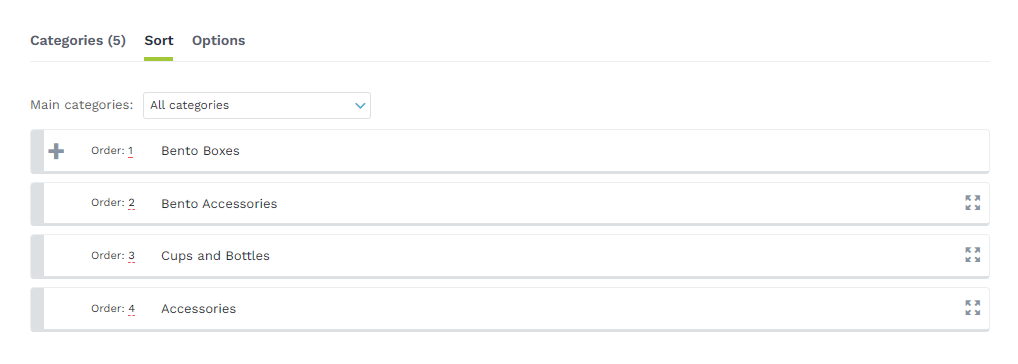This screenshot has height=364, width=1018.
Task: Click the dropdown chevron arrow for All categories
Action: 360,106
